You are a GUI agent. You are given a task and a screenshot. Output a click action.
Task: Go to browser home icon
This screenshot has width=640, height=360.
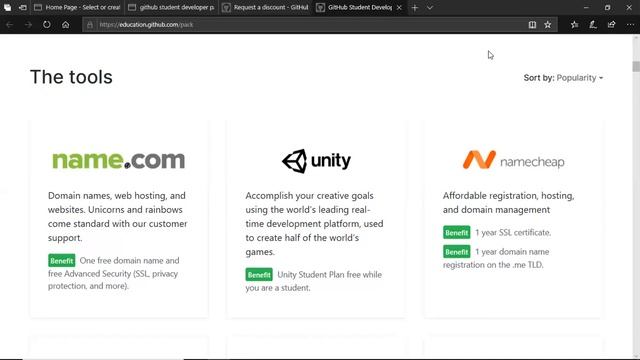pos(65,24)
